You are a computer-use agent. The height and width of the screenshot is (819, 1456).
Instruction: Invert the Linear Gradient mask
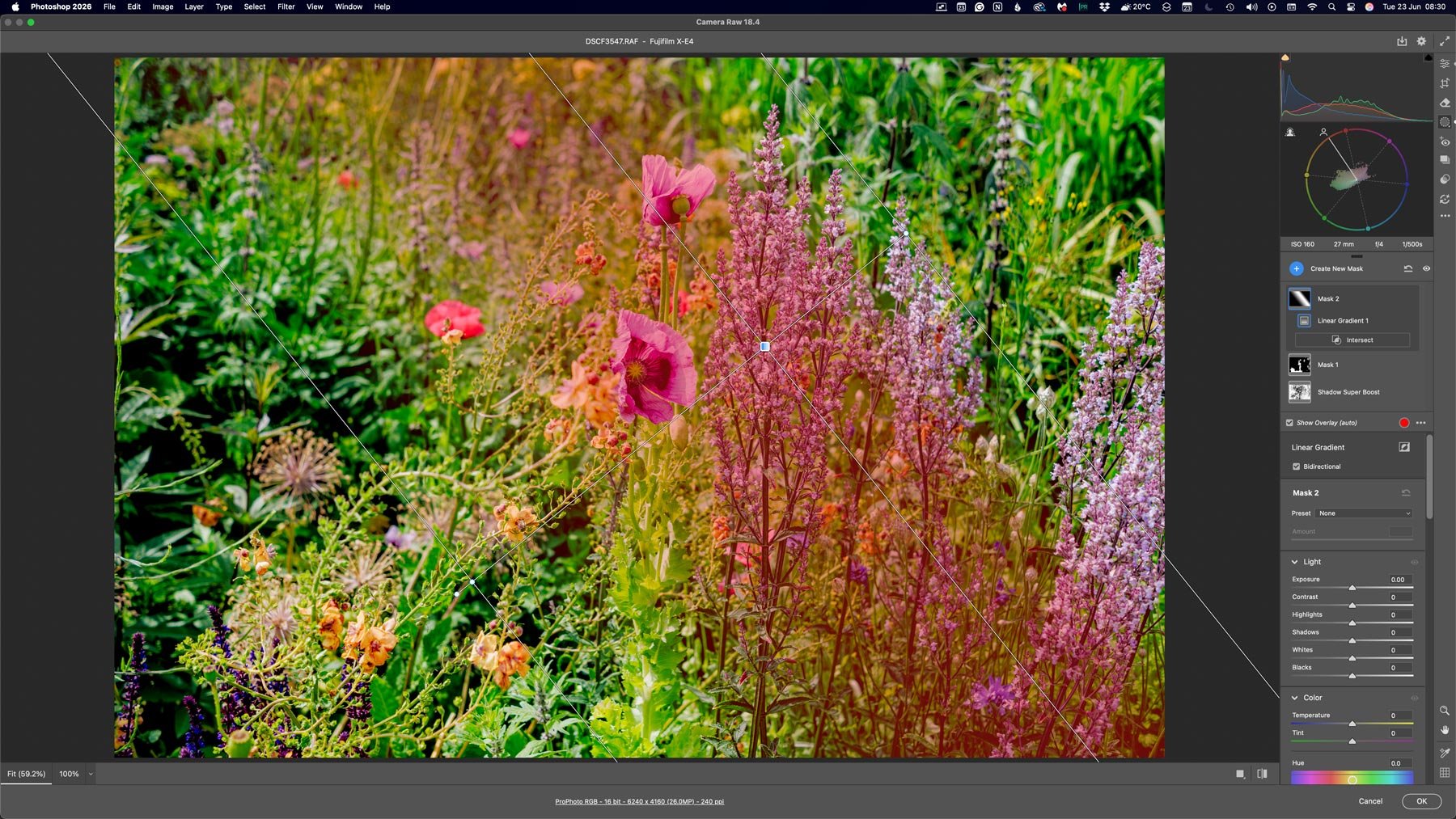pos(1405,447)
